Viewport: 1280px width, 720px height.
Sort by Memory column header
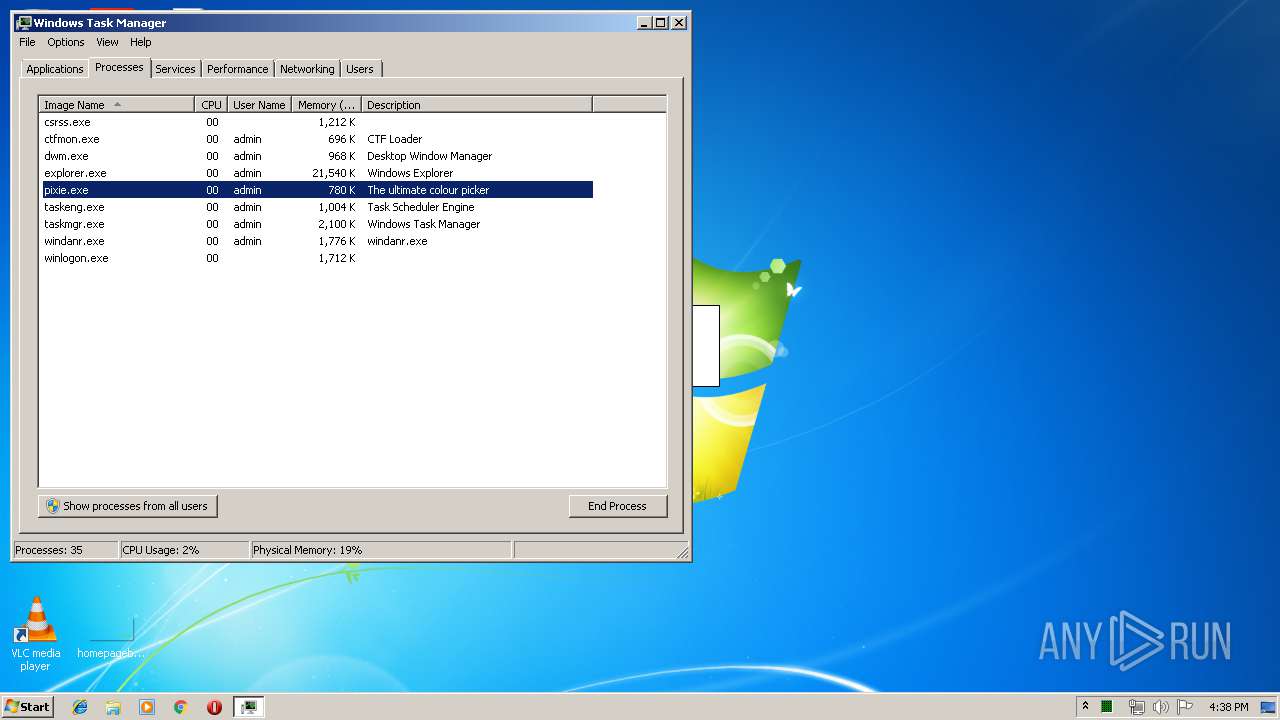[326, 105]
